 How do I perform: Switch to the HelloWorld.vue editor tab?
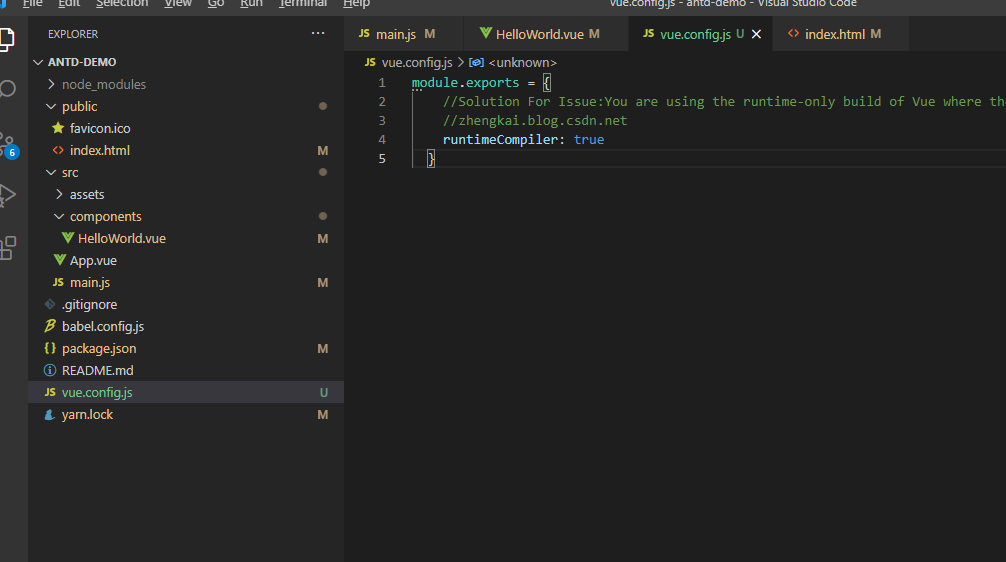(x=546, y=34)
